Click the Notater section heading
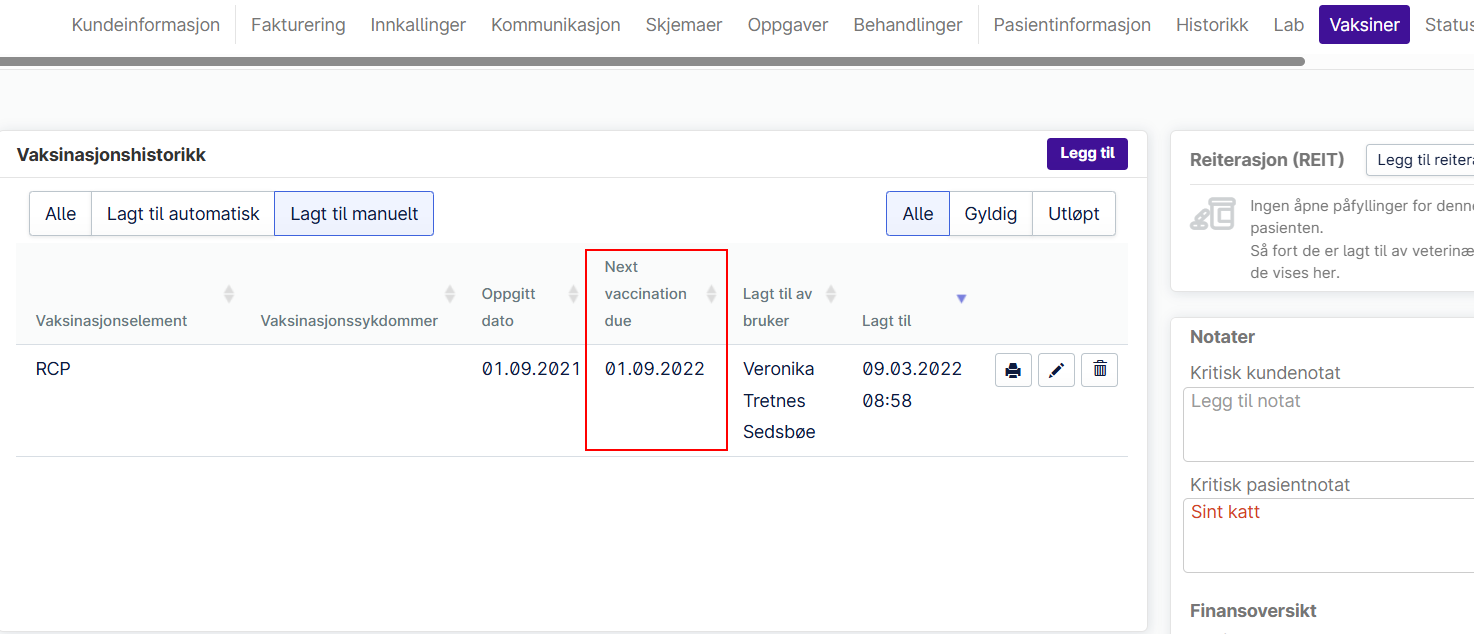 click(x=1222, y=337)
